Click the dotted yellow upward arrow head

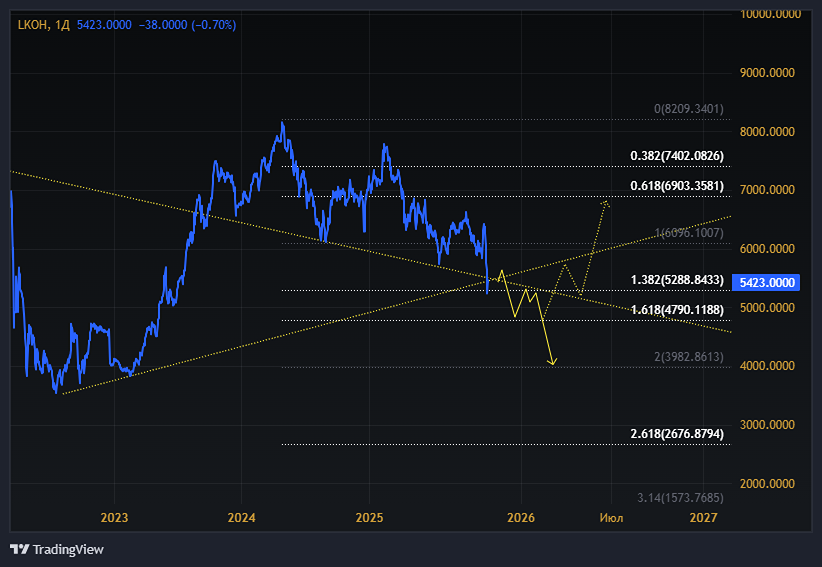click(x=605, y=203)
